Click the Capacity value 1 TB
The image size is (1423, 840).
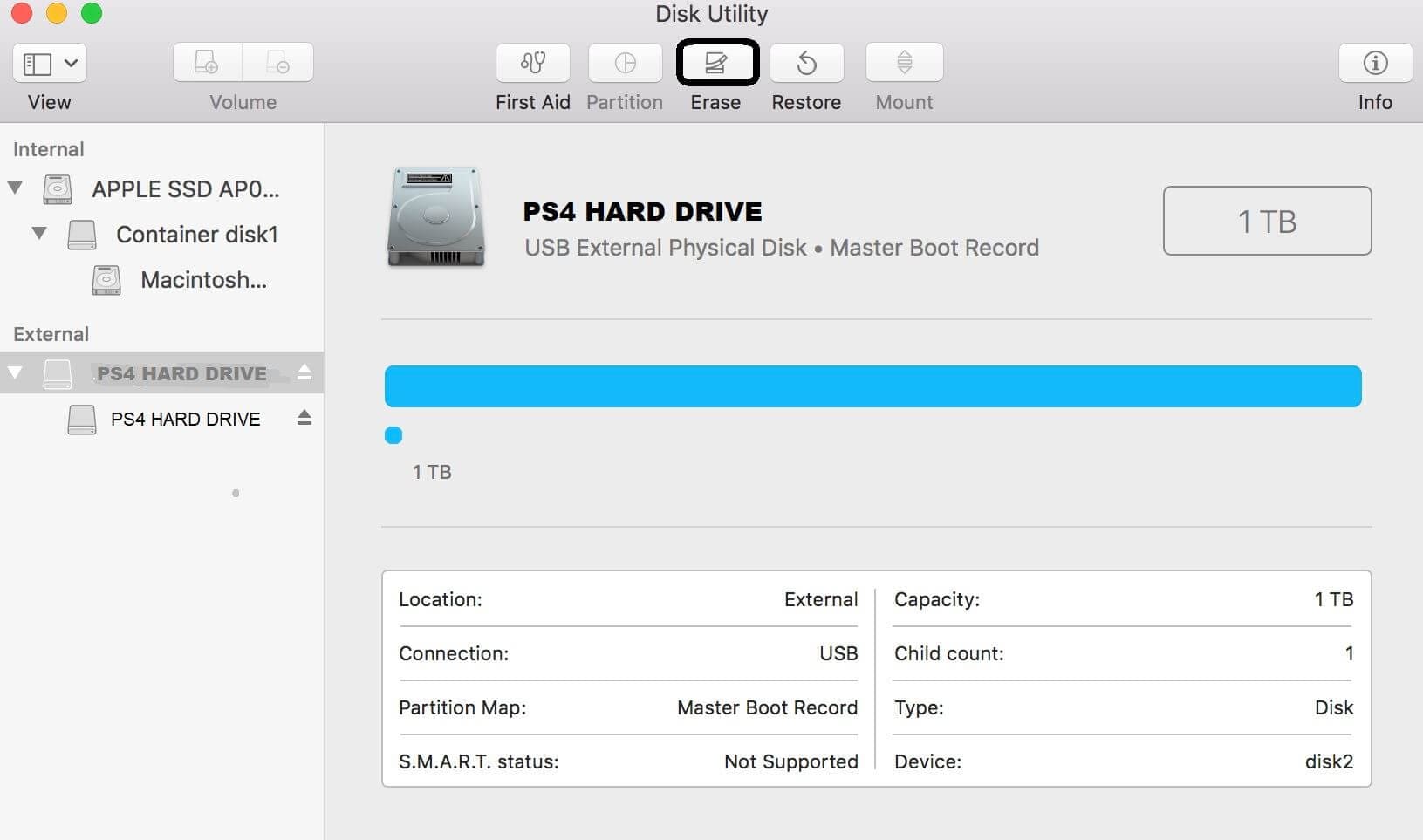pyautogui.click(x=1334, y=599)
